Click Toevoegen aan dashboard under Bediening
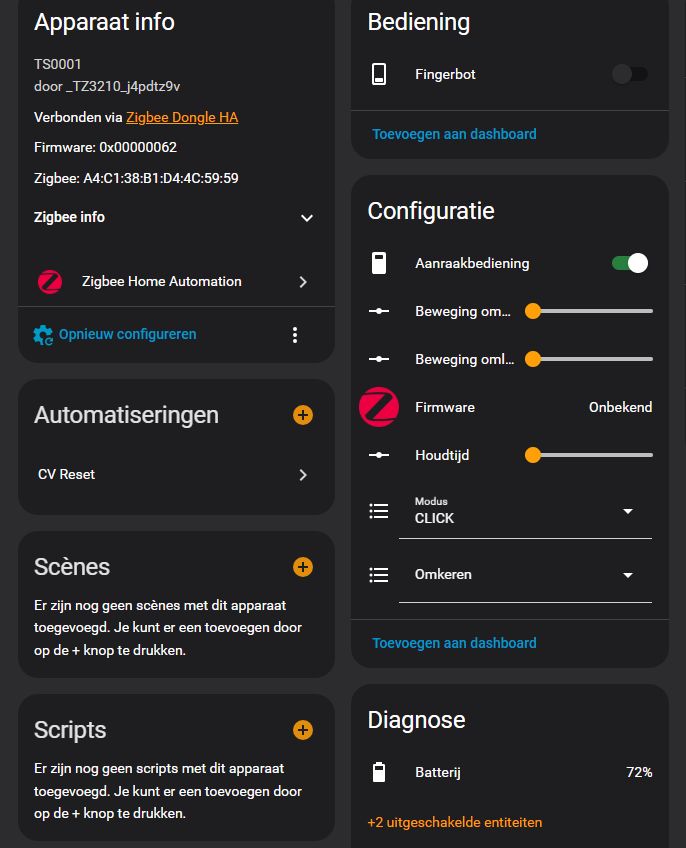Image resolution: width=686 pixels, height=848 pixels. coord(454,134)
